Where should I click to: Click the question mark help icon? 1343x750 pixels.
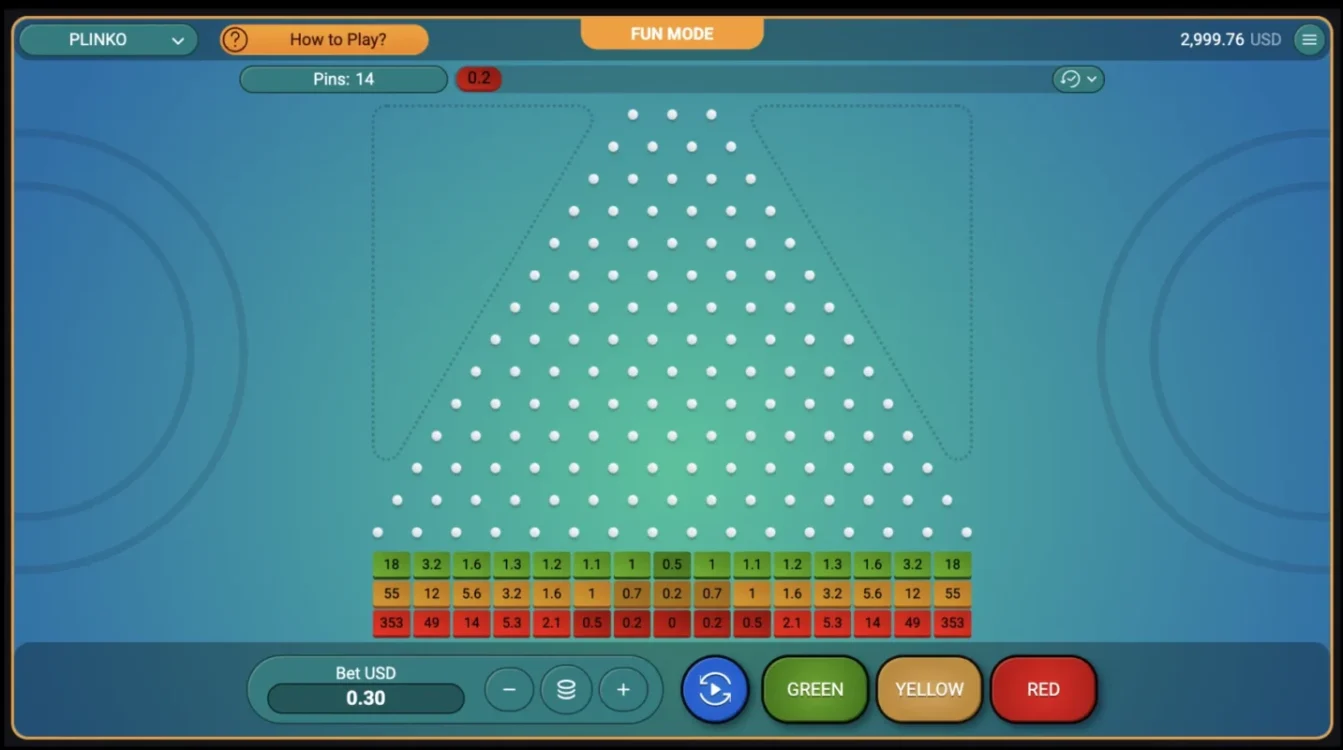(234, 40)
